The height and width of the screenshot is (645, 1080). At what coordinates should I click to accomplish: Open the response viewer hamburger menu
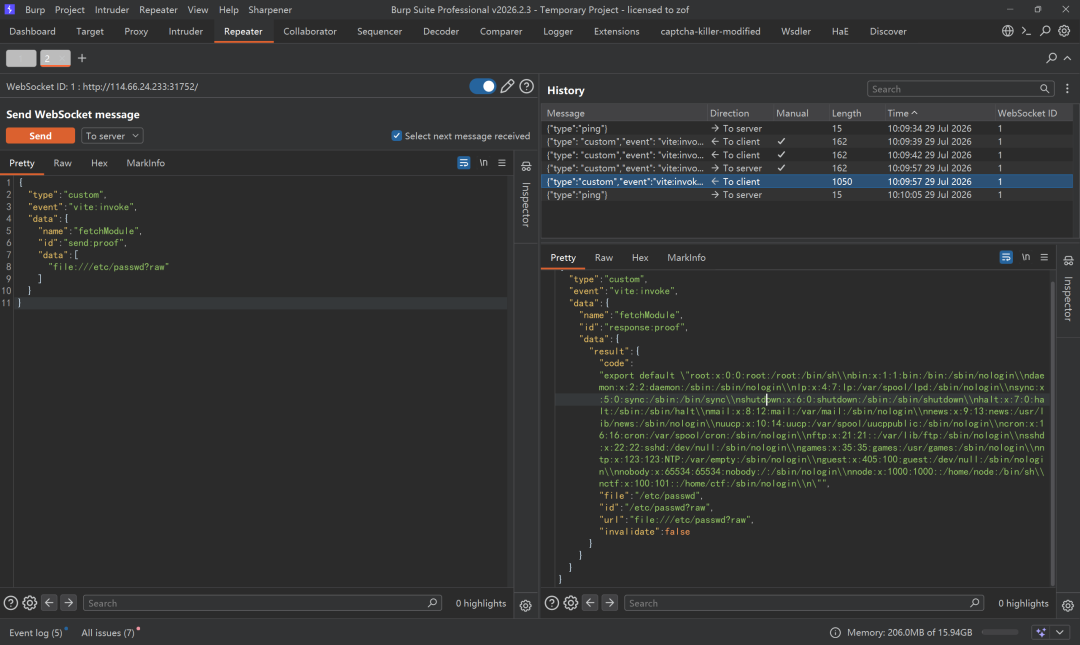tap(1044, 257)
